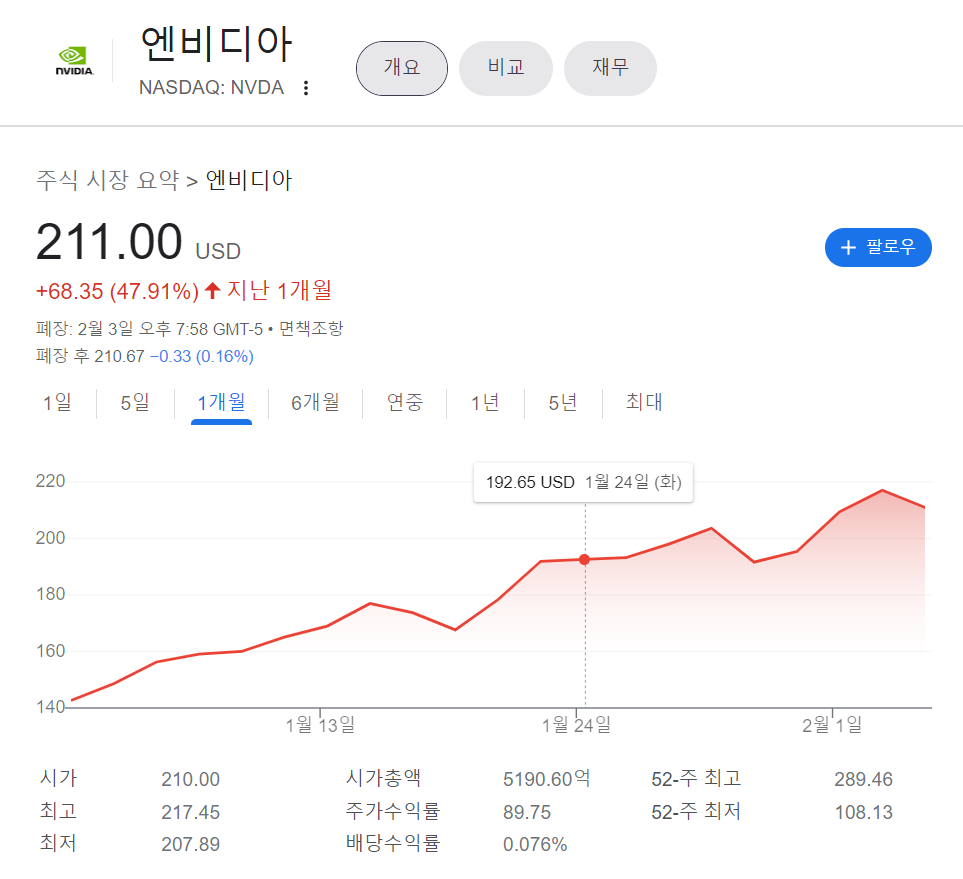Viewport: 963px width, 879px height.
Task: Click the 면책조항 disclaimer link
Action: 311,329
